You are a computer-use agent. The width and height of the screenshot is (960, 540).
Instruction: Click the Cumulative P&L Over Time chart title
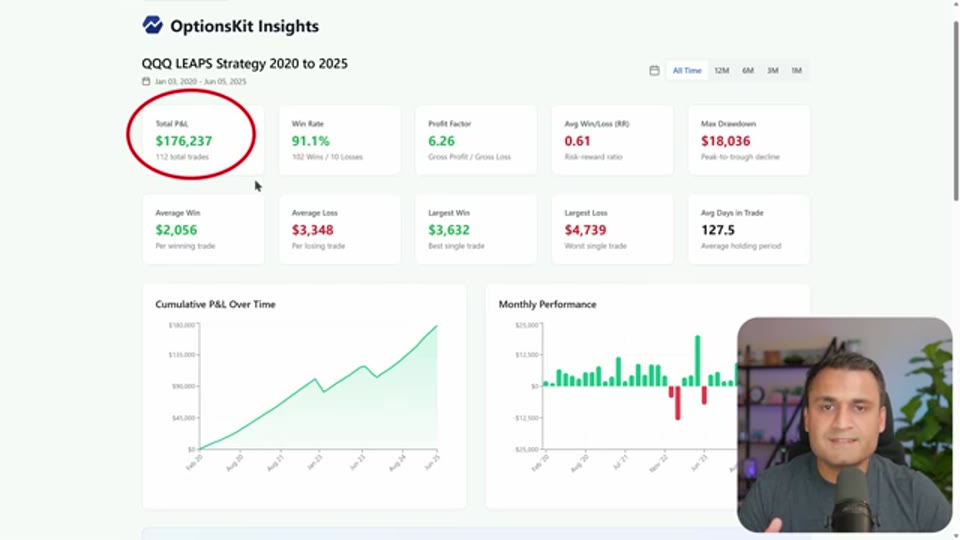[215, 304]
